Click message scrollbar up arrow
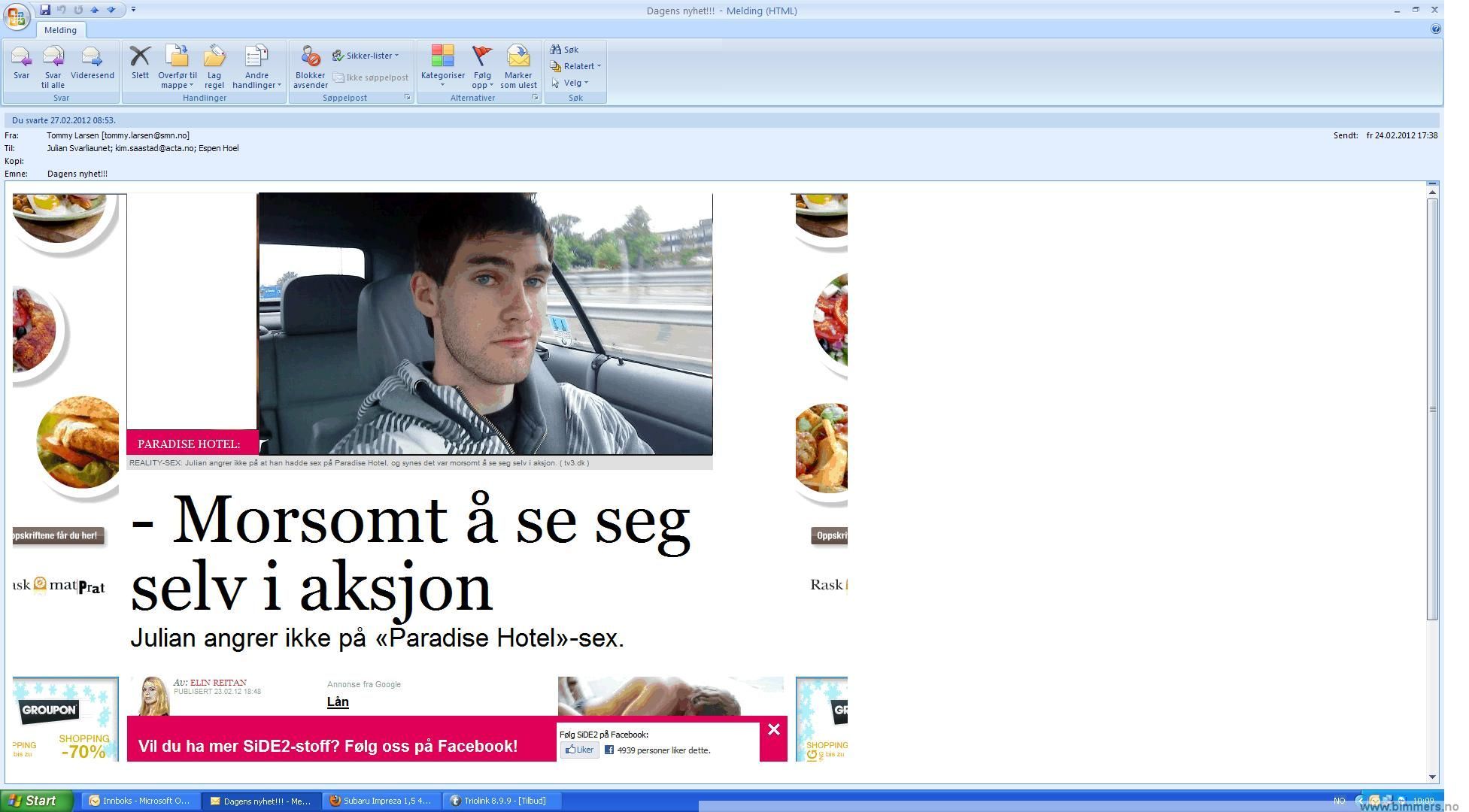This screenshot has width=1469, height=812. coord(1432,193)
